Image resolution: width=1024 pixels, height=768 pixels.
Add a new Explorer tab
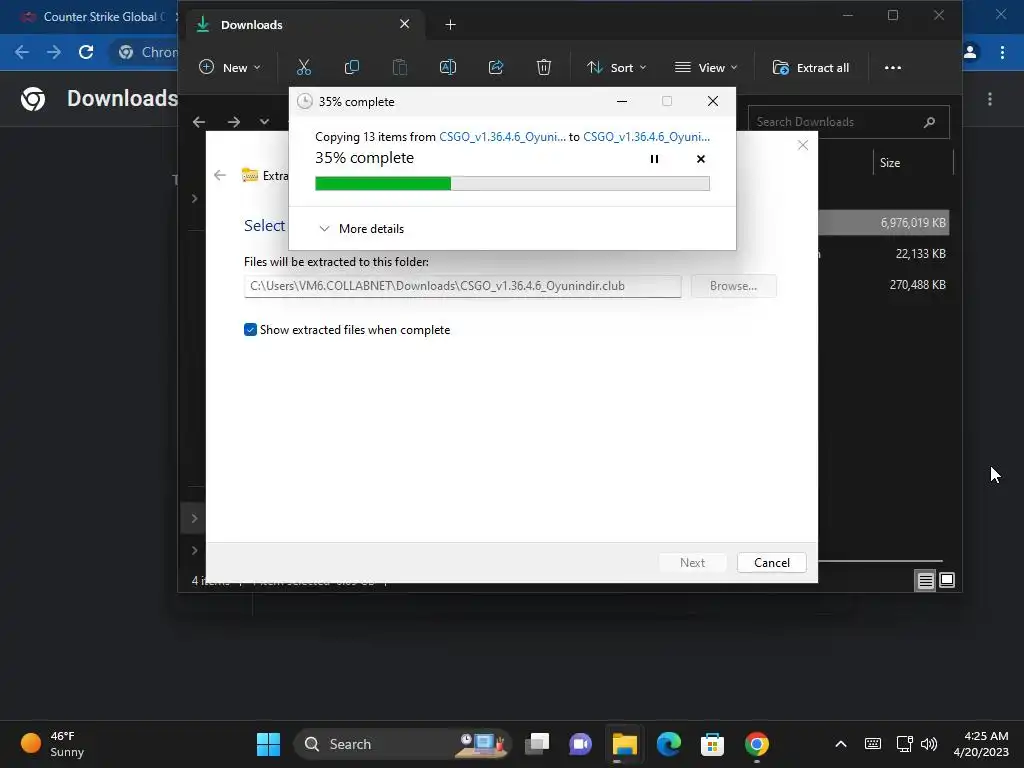point(451,25)
